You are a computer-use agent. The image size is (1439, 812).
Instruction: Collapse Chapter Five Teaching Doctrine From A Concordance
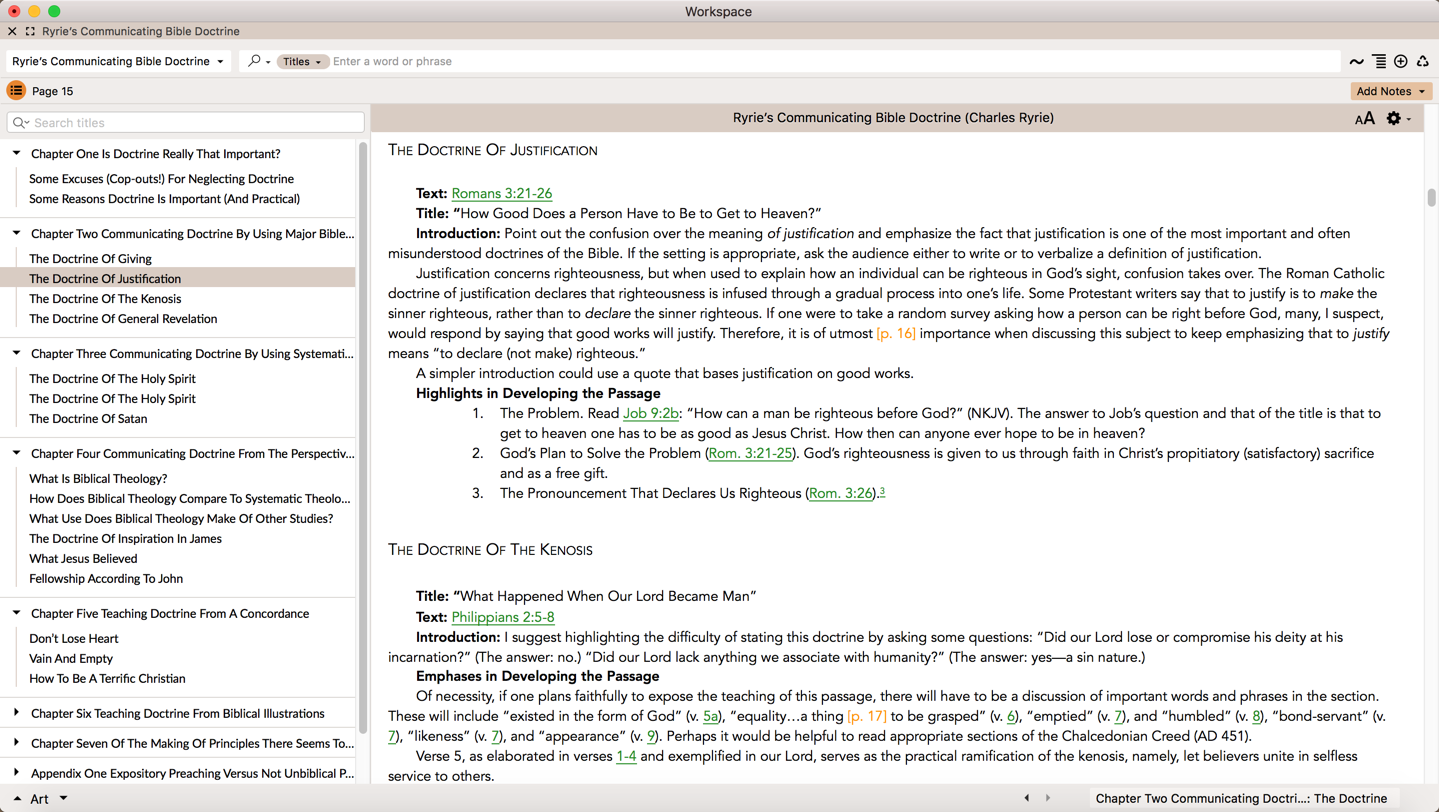pyautogui.click(x=17, y=613)
